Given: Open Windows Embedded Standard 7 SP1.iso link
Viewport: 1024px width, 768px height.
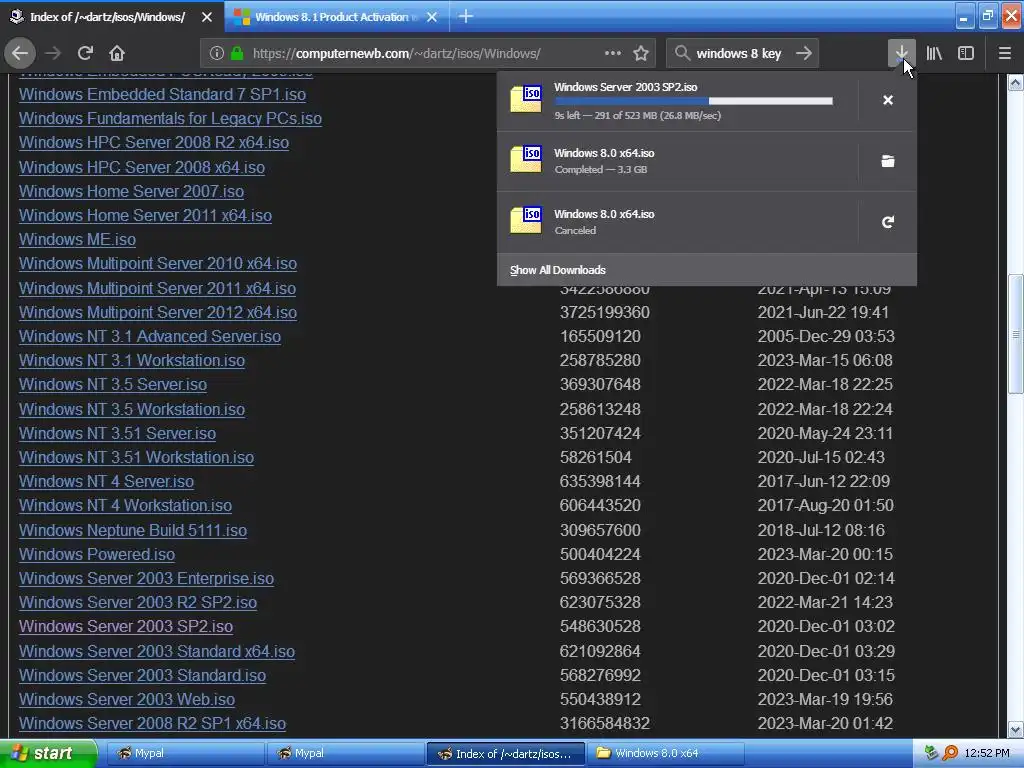Looking at the screenshot, I should (x=162, y=94).
